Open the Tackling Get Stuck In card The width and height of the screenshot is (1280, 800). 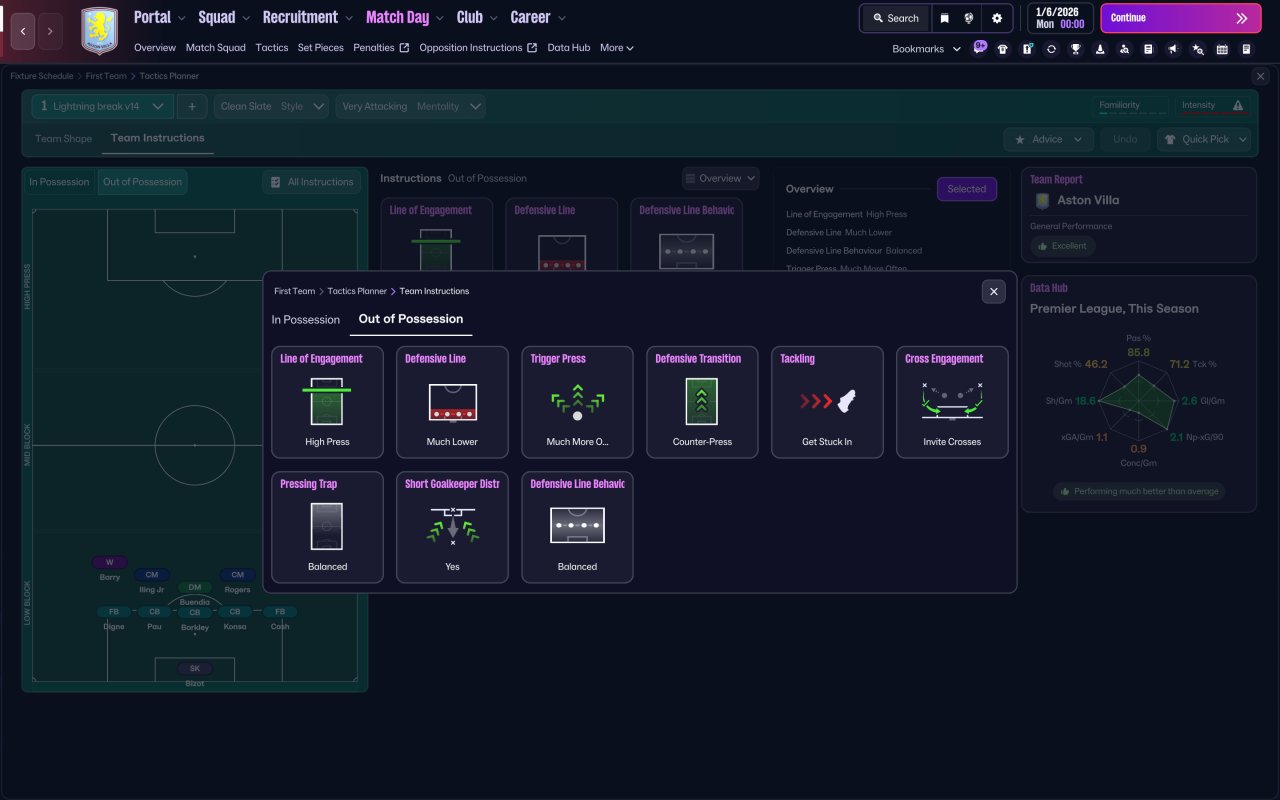tap(827, 402)
